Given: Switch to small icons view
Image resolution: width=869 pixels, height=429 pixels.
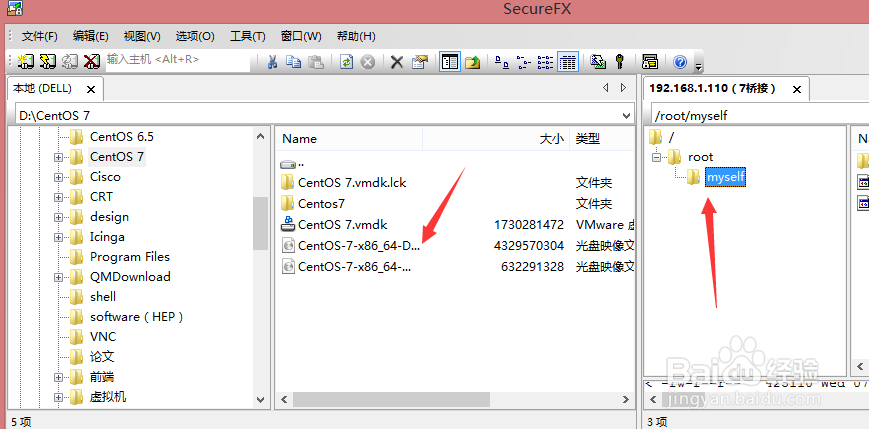Looking at the screenshot, I should [x=523, y=62].
